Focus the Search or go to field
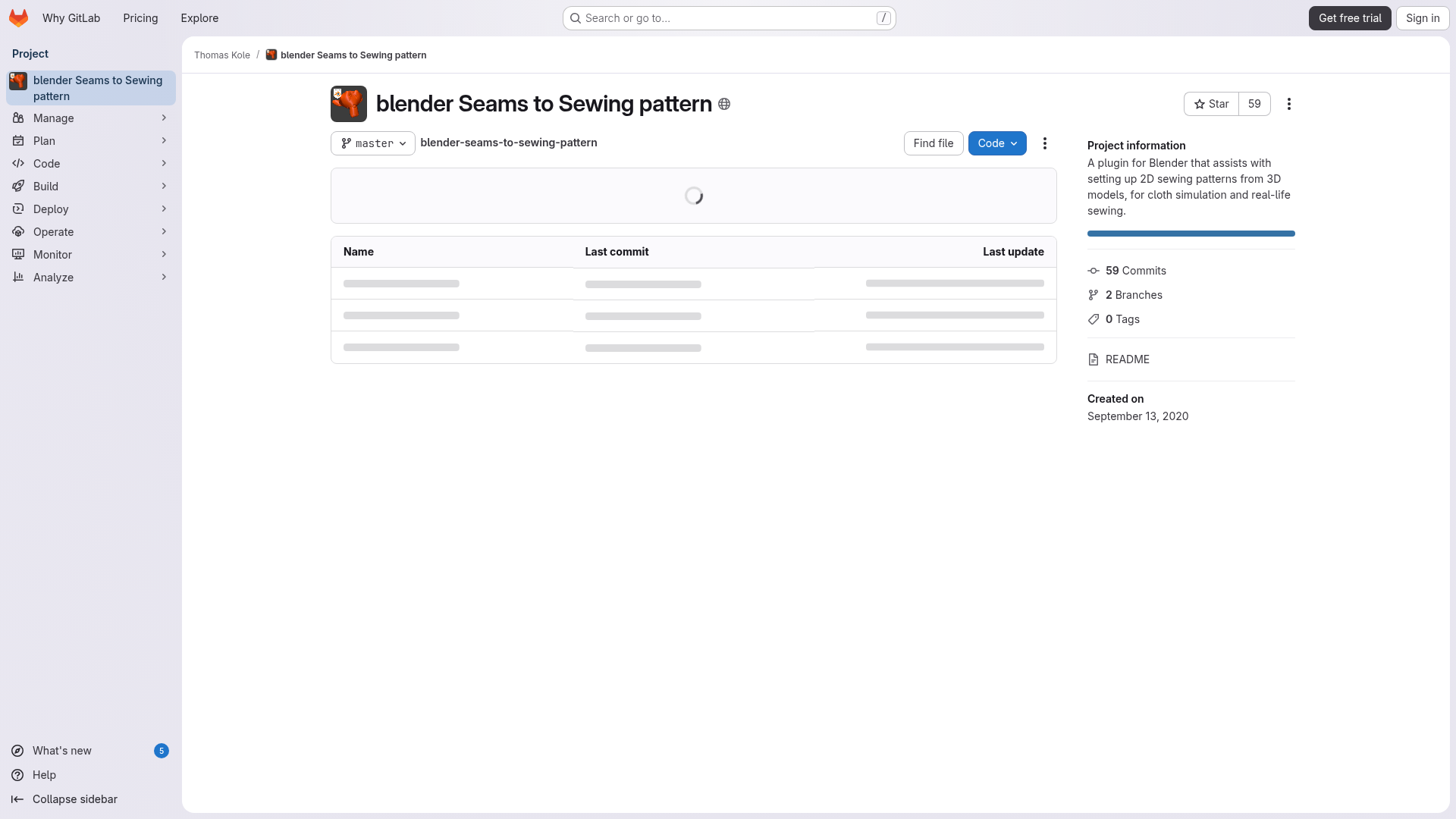This screenshot has width=1456, height=819. point(728,18)
